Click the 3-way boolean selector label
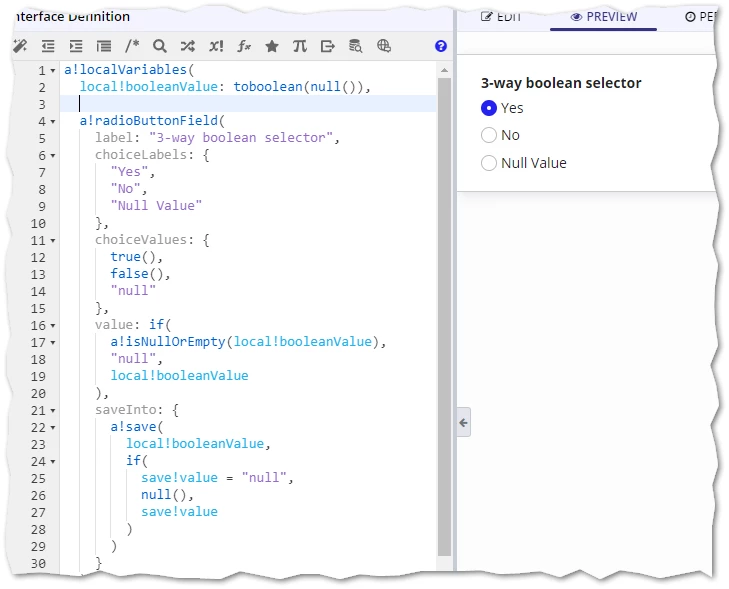Viewport: 729px width, 589px height. [561, 83]
